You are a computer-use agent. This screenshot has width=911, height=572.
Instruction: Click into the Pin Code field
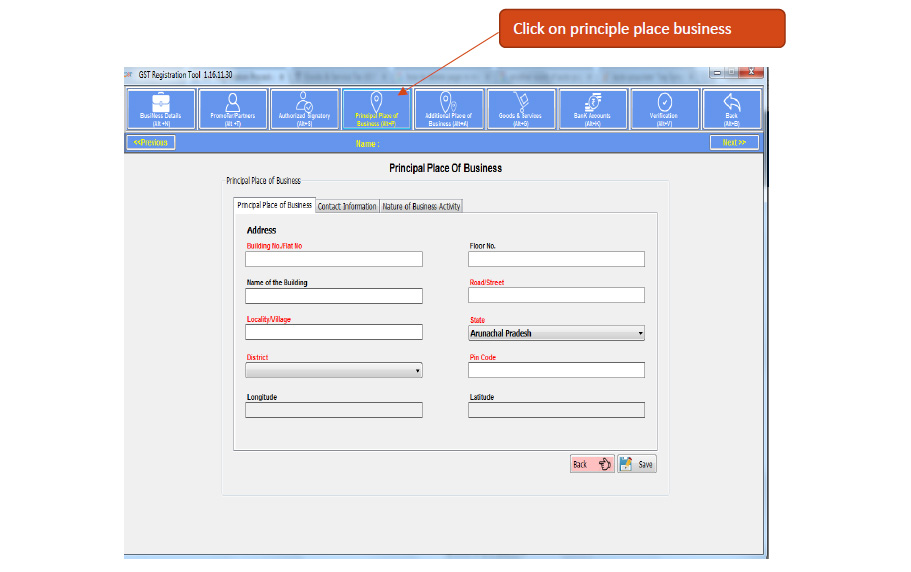click(556, 370)
